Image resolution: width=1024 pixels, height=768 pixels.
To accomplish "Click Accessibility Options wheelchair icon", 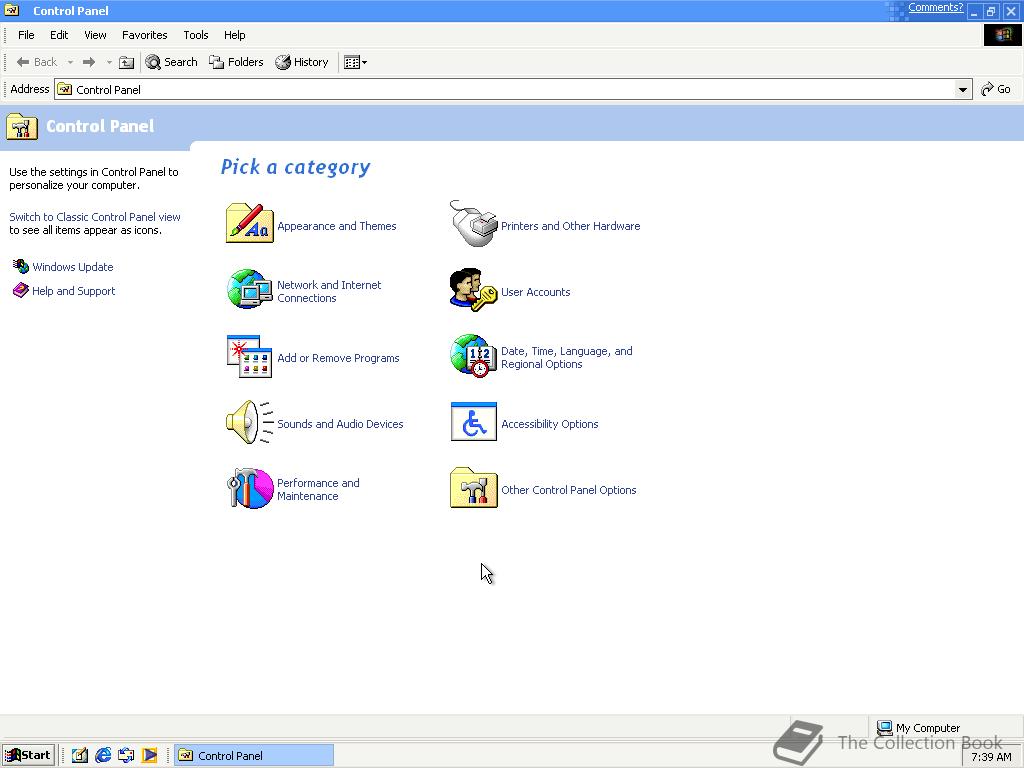I will 473,422.
